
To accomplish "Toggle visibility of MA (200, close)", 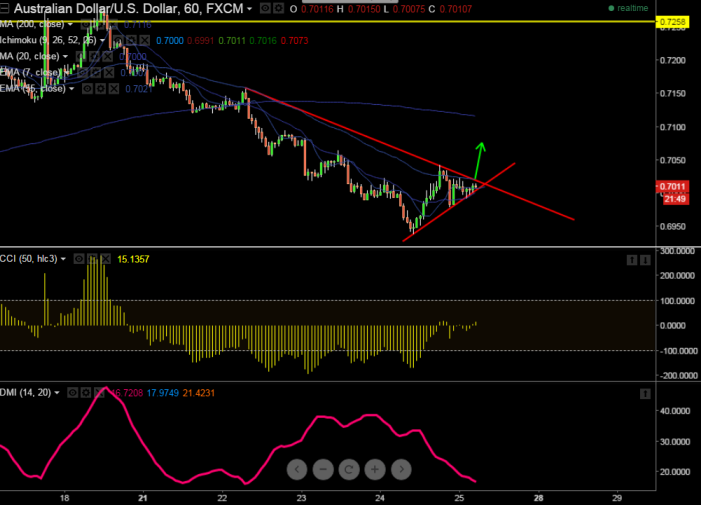I will tap(86, 24).
